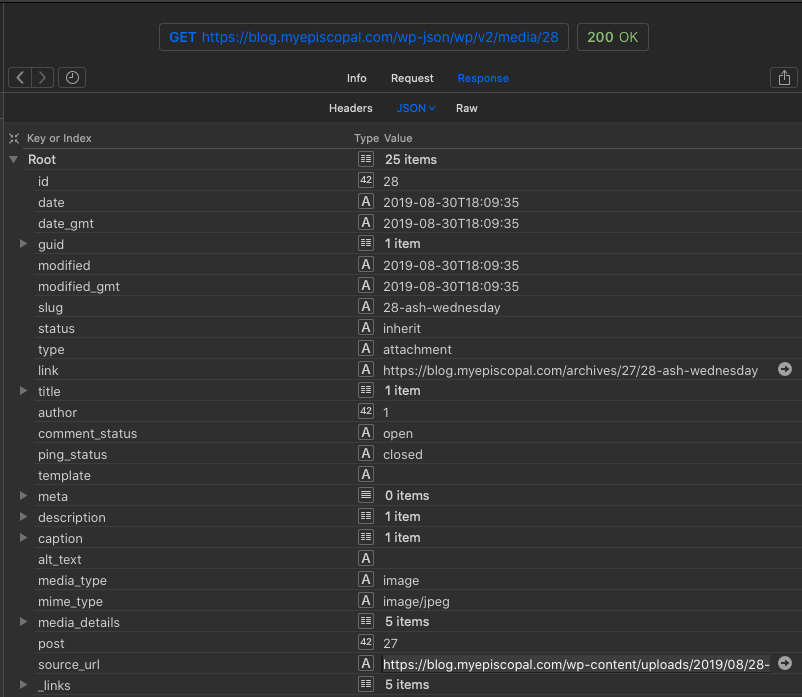Click the archives link URL value

pyautogui.click(x=570, y=370)
